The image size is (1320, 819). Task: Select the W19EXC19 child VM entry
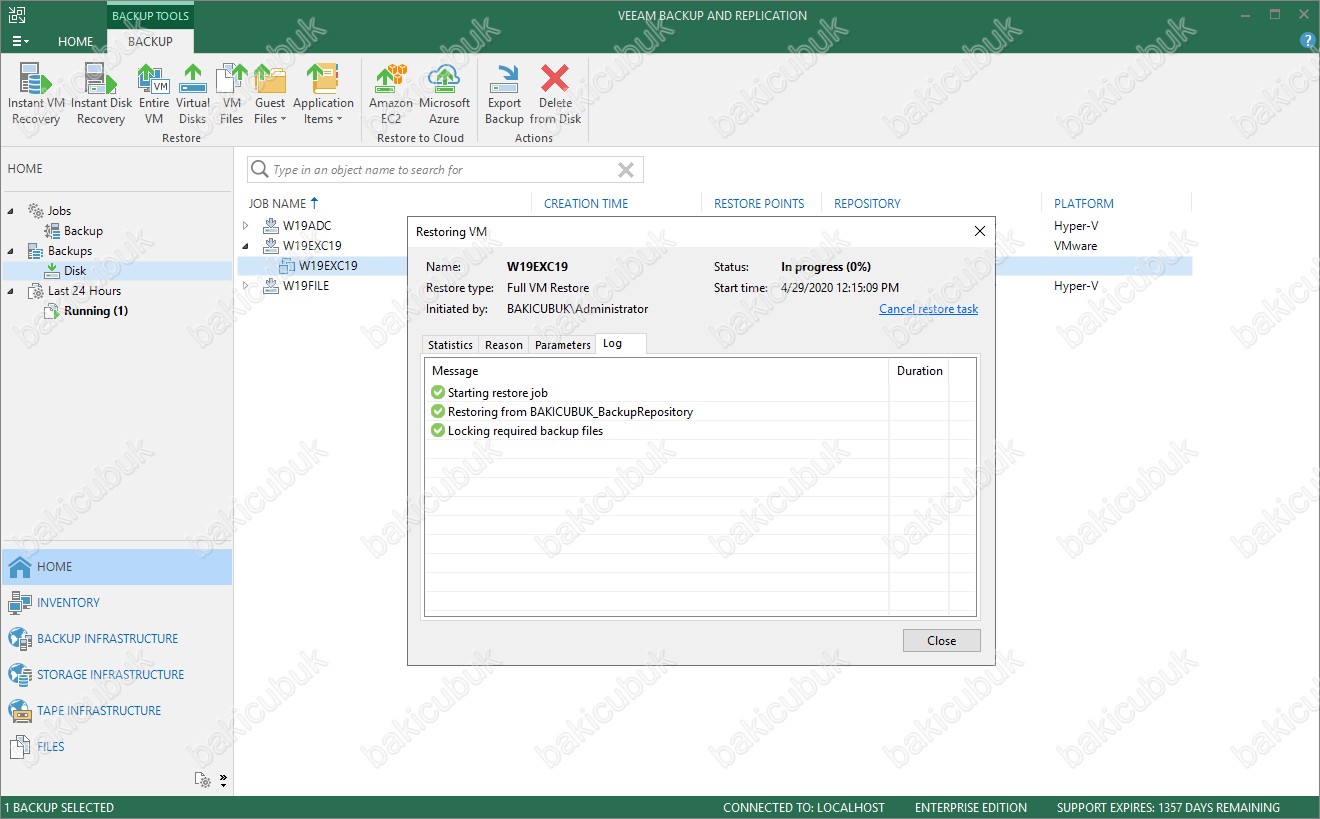[328, 266]
